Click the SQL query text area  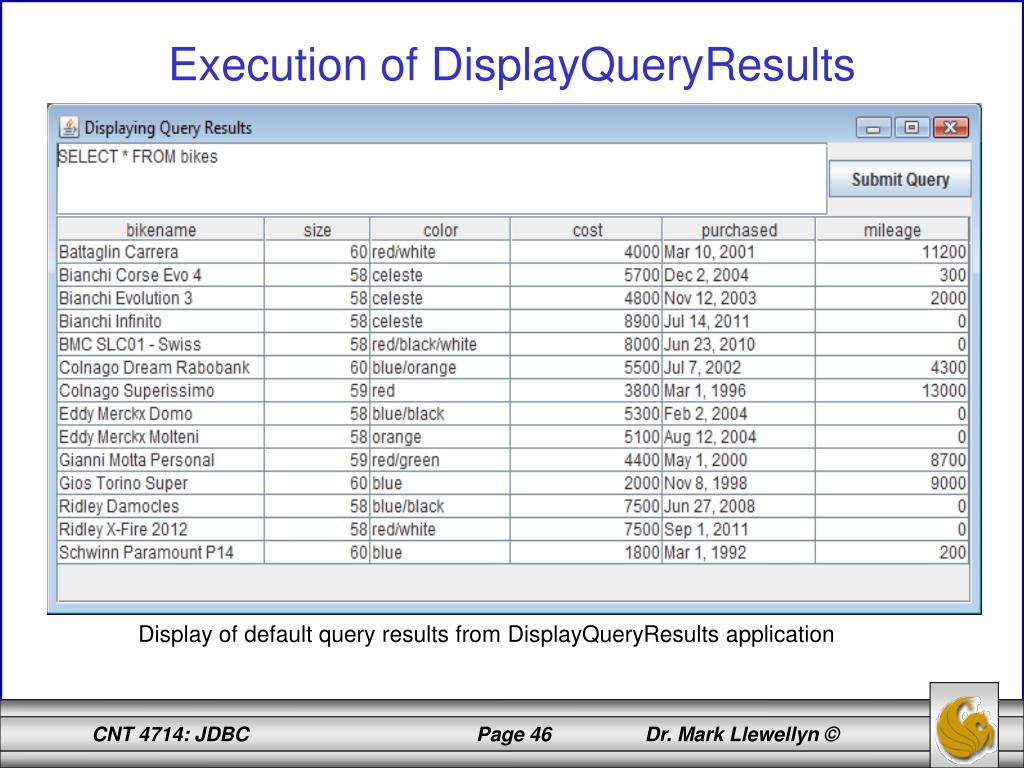(x=442, y=179)
